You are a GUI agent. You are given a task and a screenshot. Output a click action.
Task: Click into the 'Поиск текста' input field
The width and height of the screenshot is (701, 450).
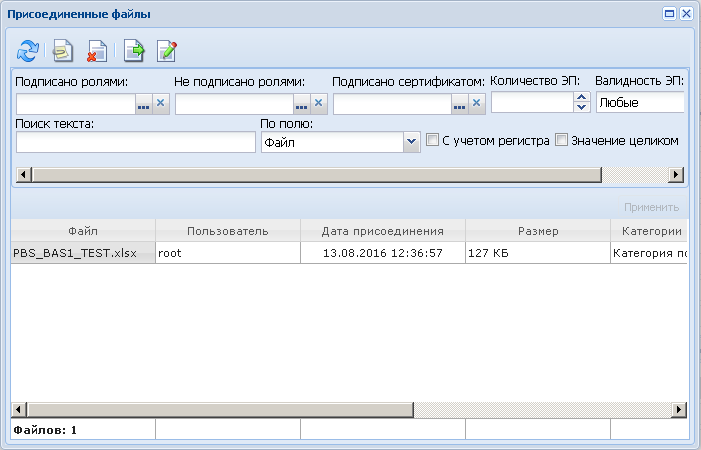135,142
